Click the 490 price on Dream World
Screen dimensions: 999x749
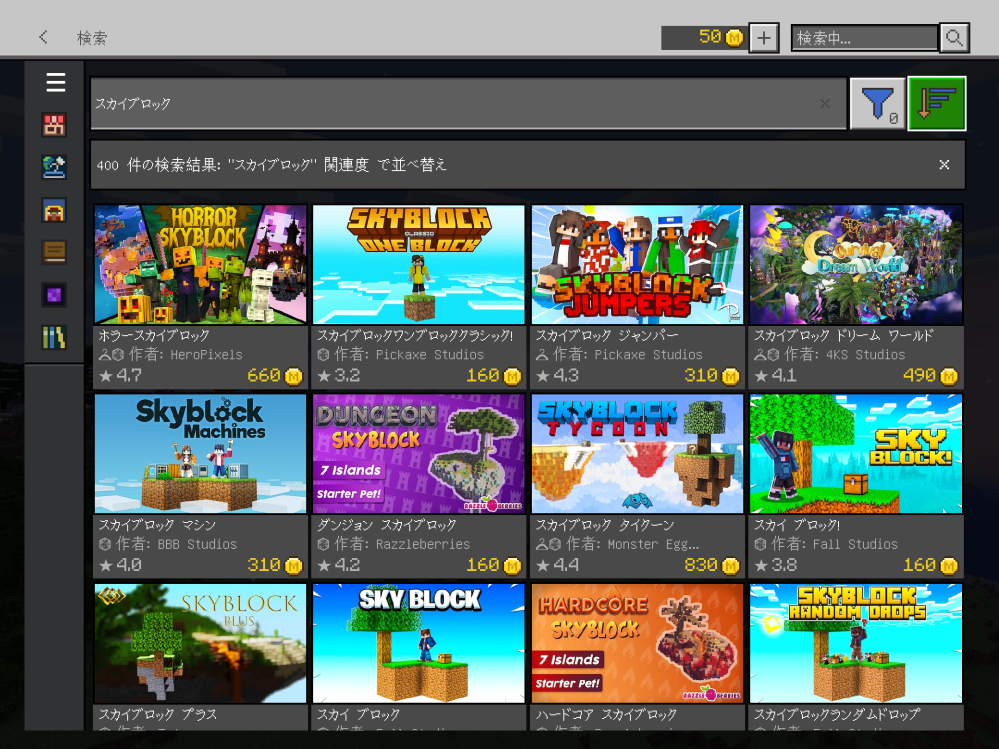coord(919,376)
